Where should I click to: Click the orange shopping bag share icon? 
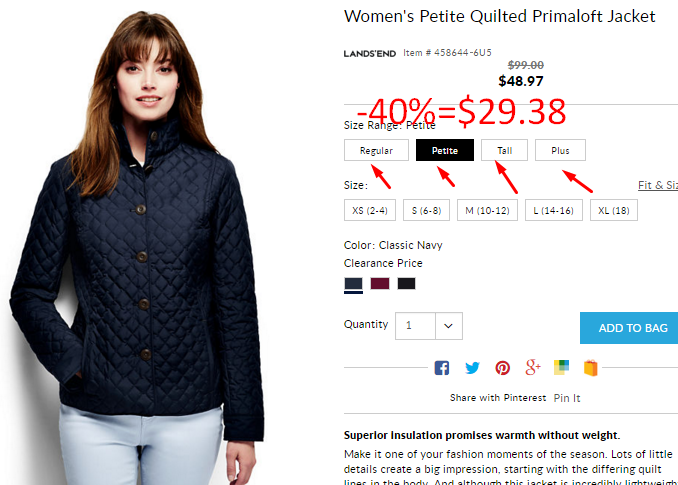(591, 368)
